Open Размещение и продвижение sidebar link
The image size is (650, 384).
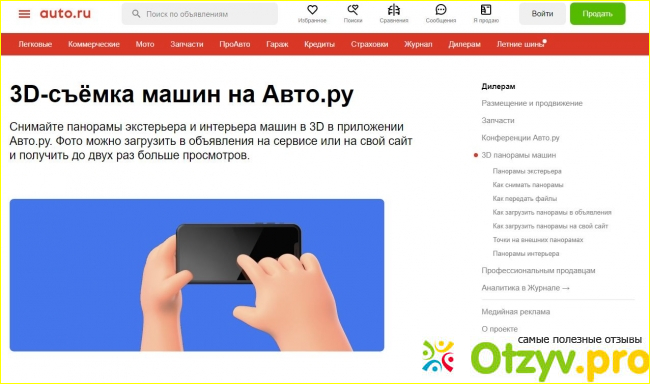click(x=532, y=103)
